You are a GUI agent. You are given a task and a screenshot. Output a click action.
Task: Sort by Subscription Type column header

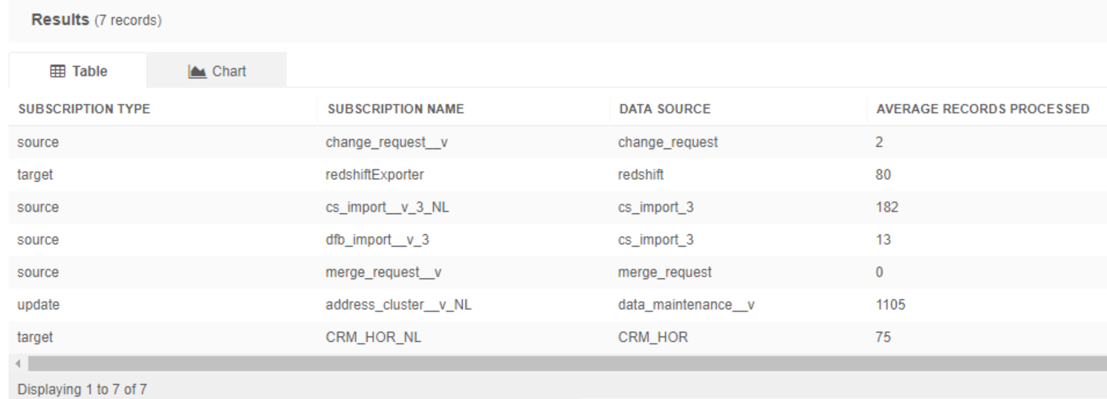pyautogui.click(x=84, y=109)
